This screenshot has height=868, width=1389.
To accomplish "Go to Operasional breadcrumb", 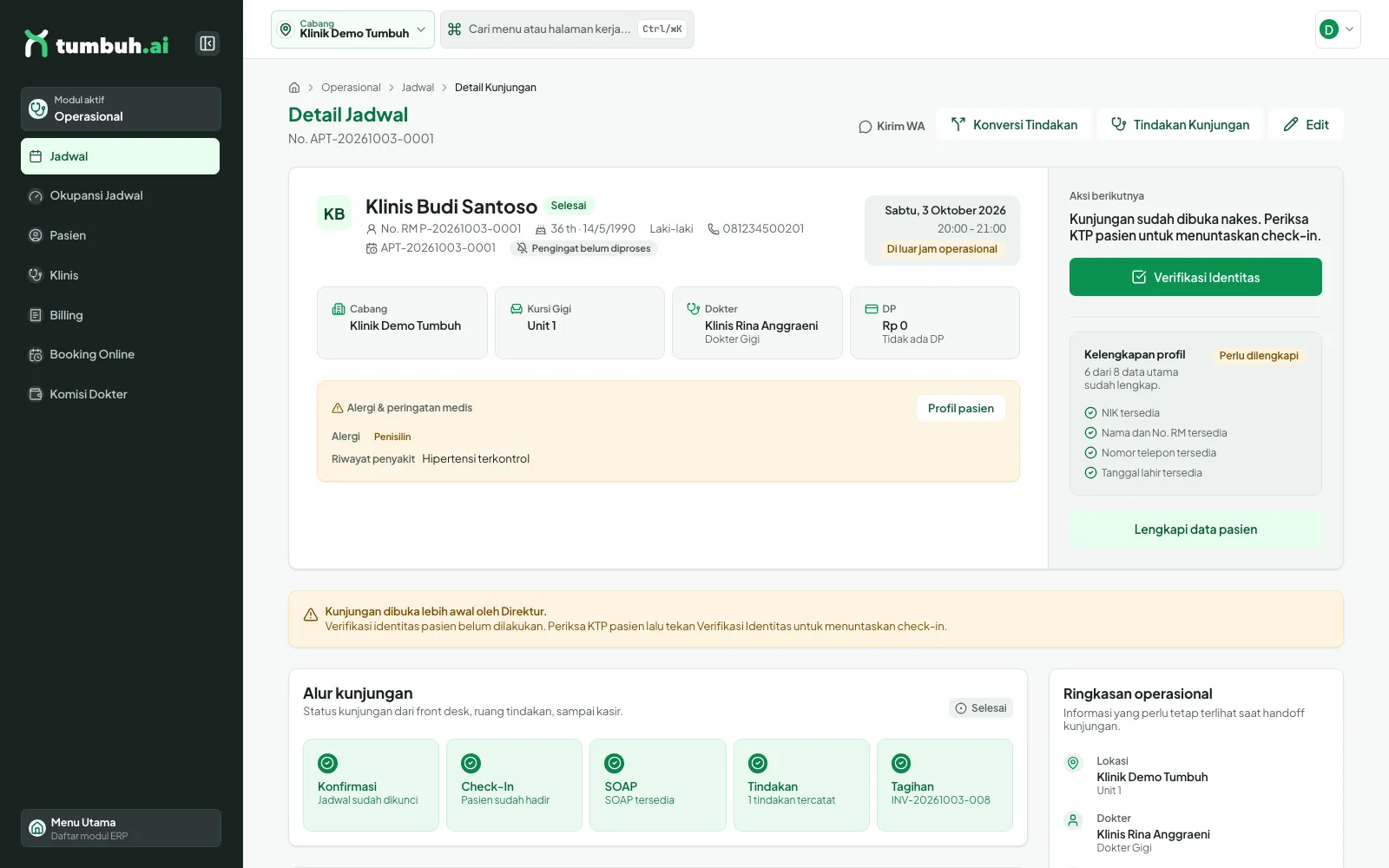I will tap(351, 88).
